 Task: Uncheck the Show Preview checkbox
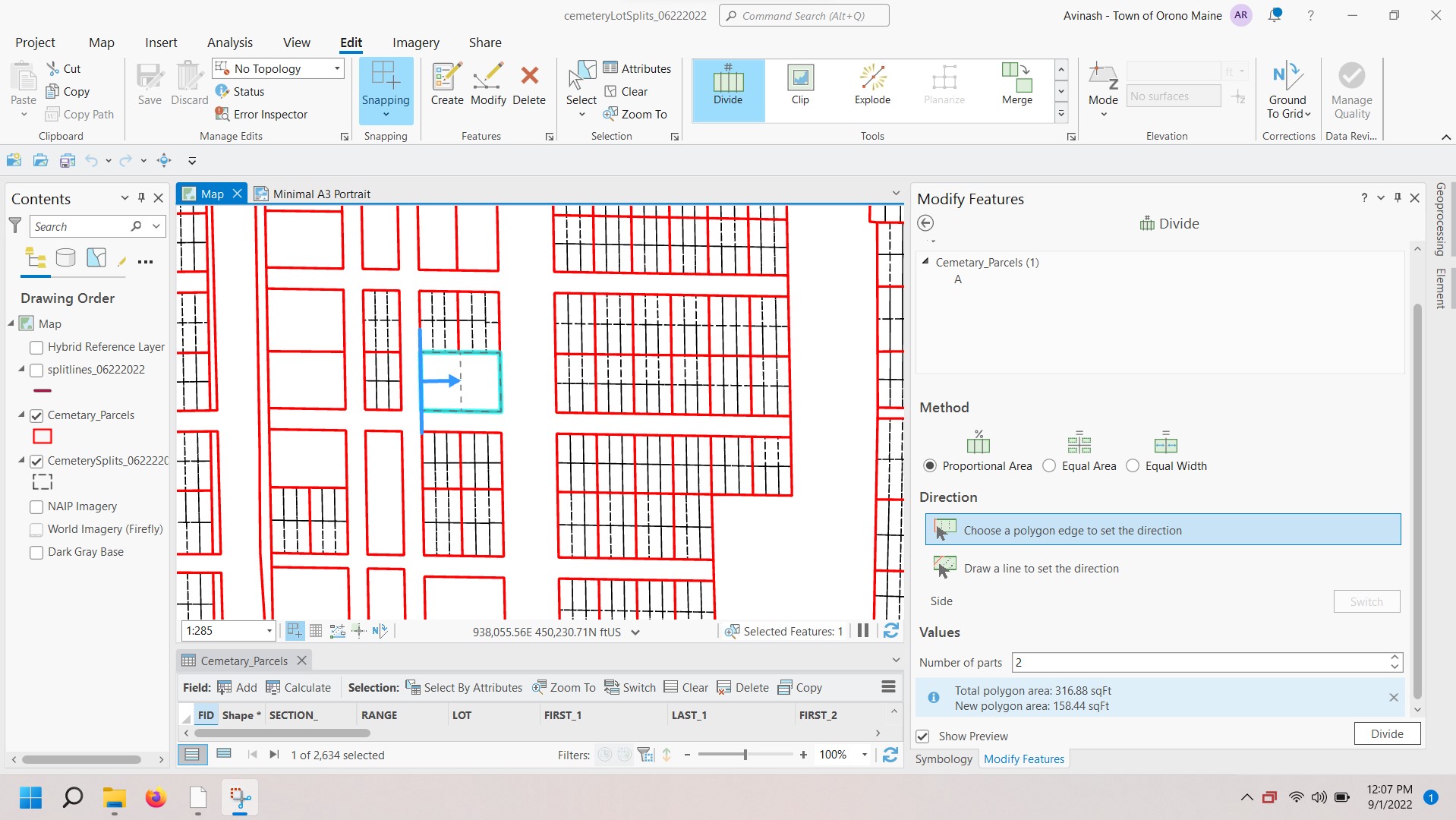point(923,736)
